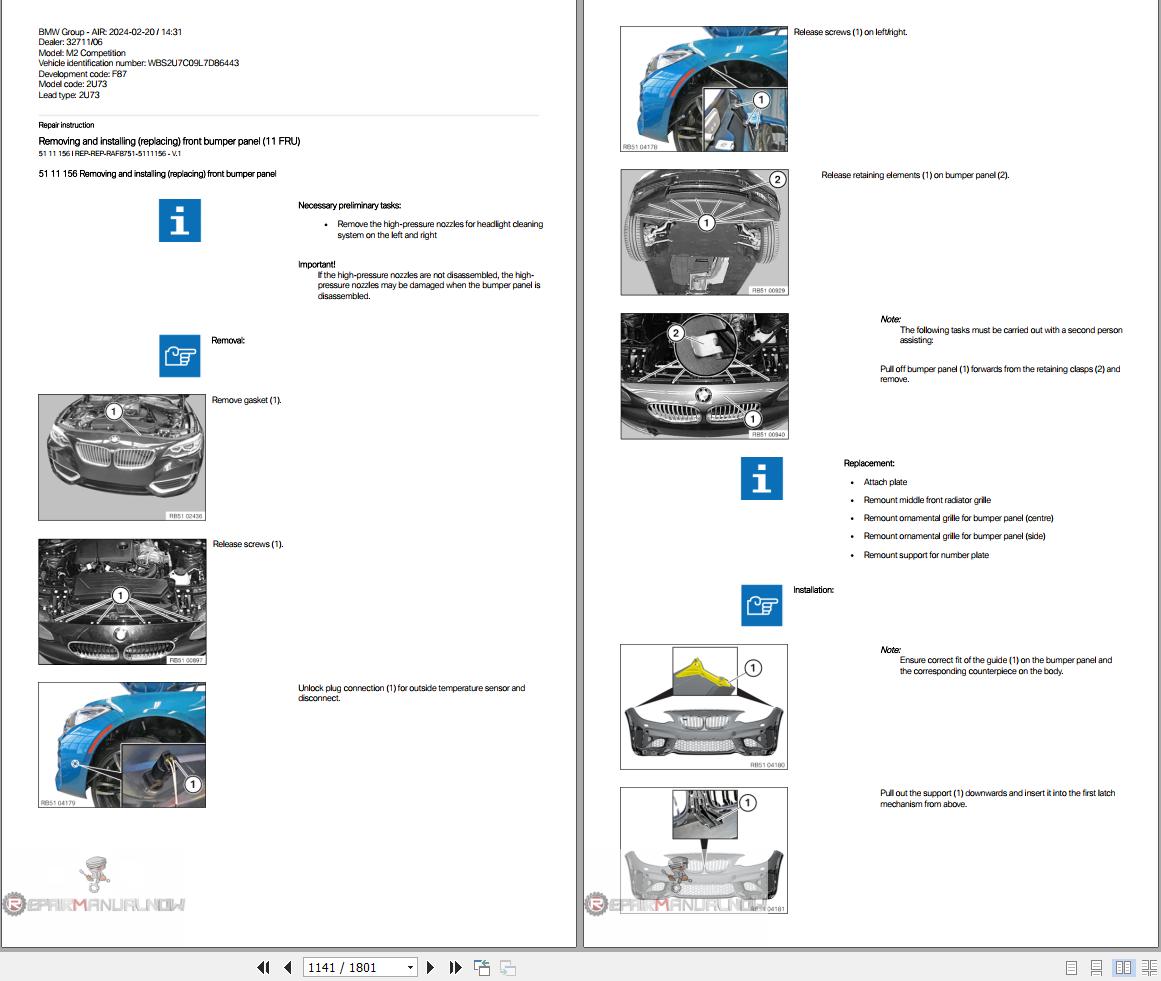Click the blue info icon beside Necessary preliminary tasks

(x=180, y=221)
